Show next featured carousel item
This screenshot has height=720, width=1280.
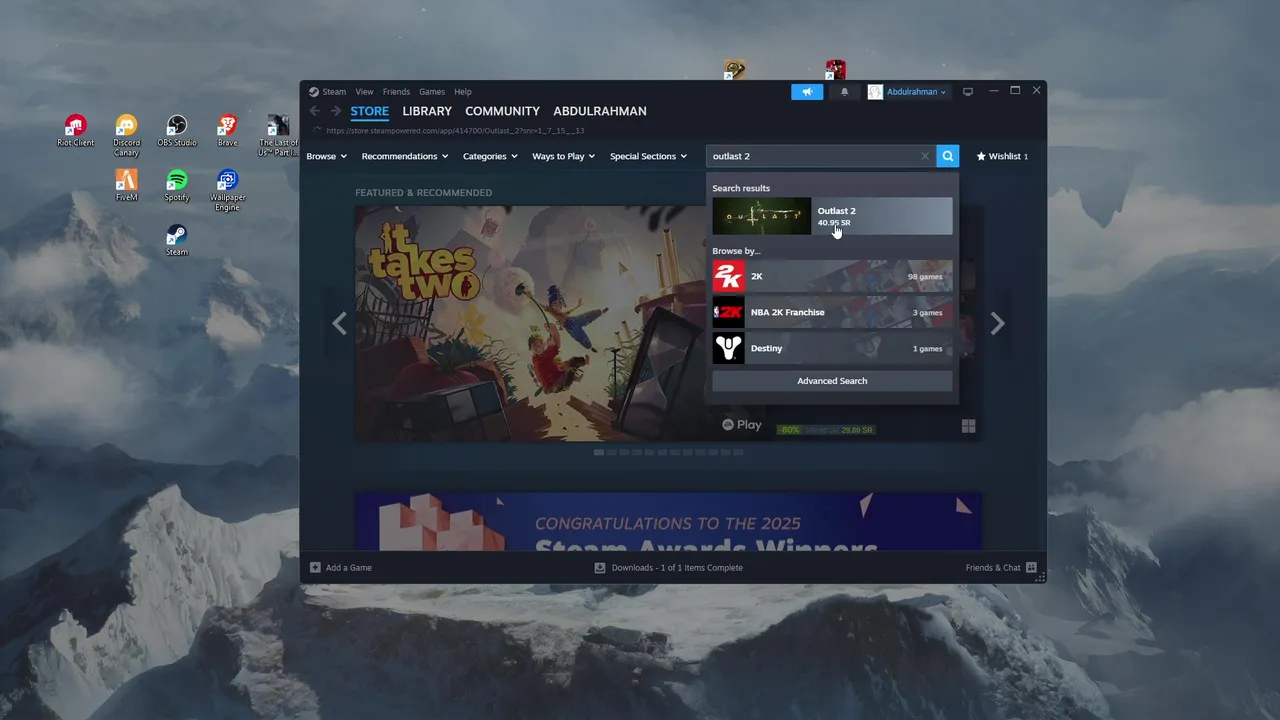997,323
